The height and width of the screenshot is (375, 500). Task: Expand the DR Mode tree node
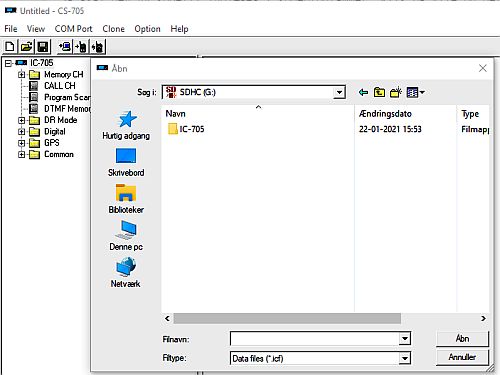point(22,120)
